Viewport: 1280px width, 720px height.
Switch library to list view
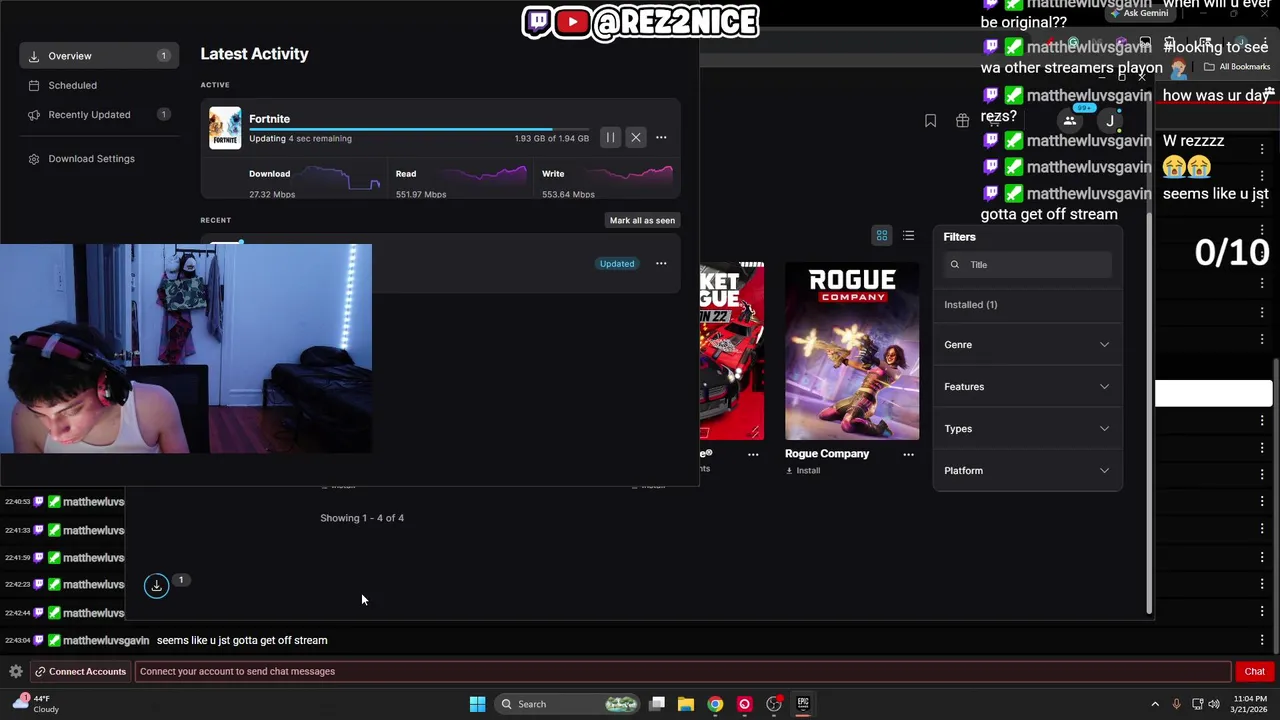[x=908, y=236]
